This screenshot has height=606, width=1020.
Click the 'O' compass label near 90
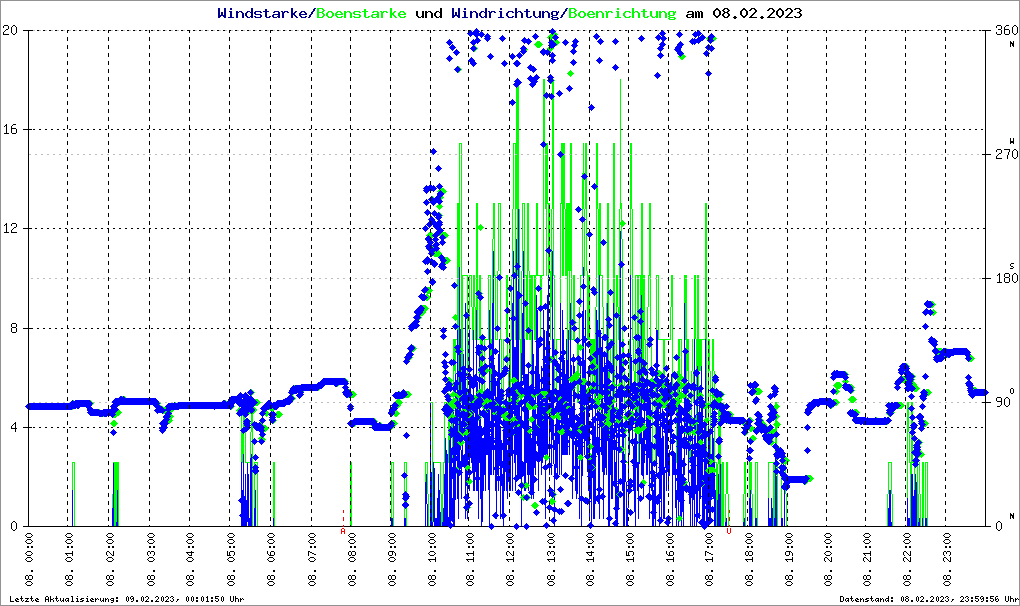coord(1012,390)
